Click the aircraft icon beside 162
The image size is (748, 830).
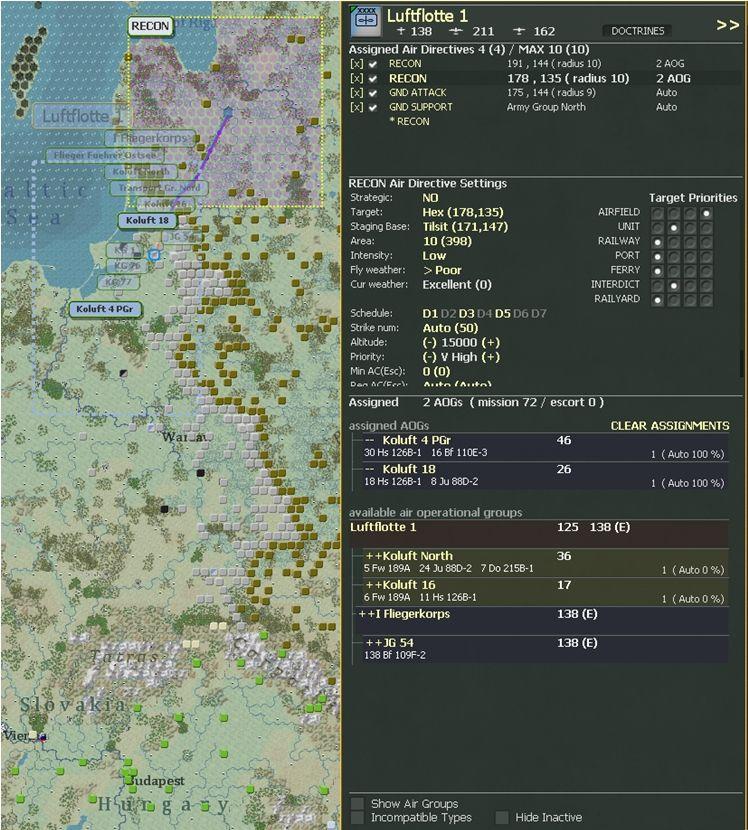tap(520, 32)
